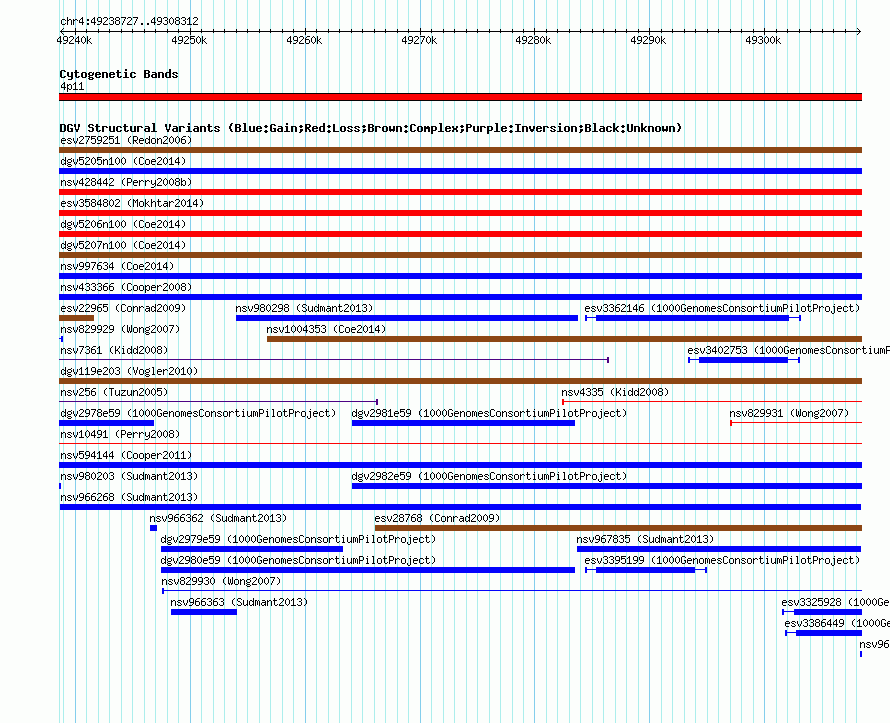Viewport: 890px width, 723px height.
Task: Click the 49270k ruler position
Action: pos(419,40)
